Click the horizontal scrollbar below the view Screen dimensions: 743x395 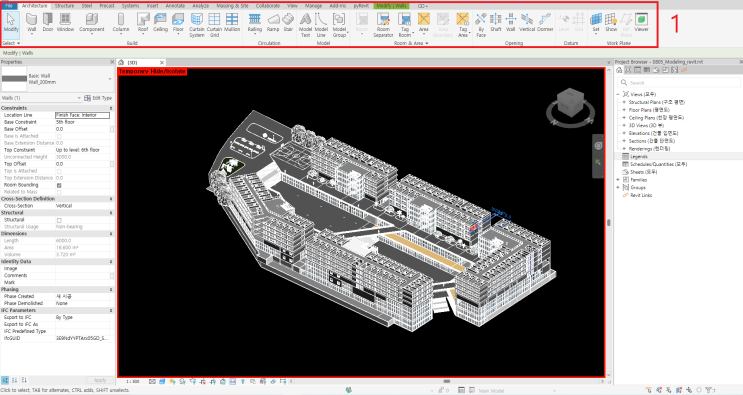[x=446, y=381]
